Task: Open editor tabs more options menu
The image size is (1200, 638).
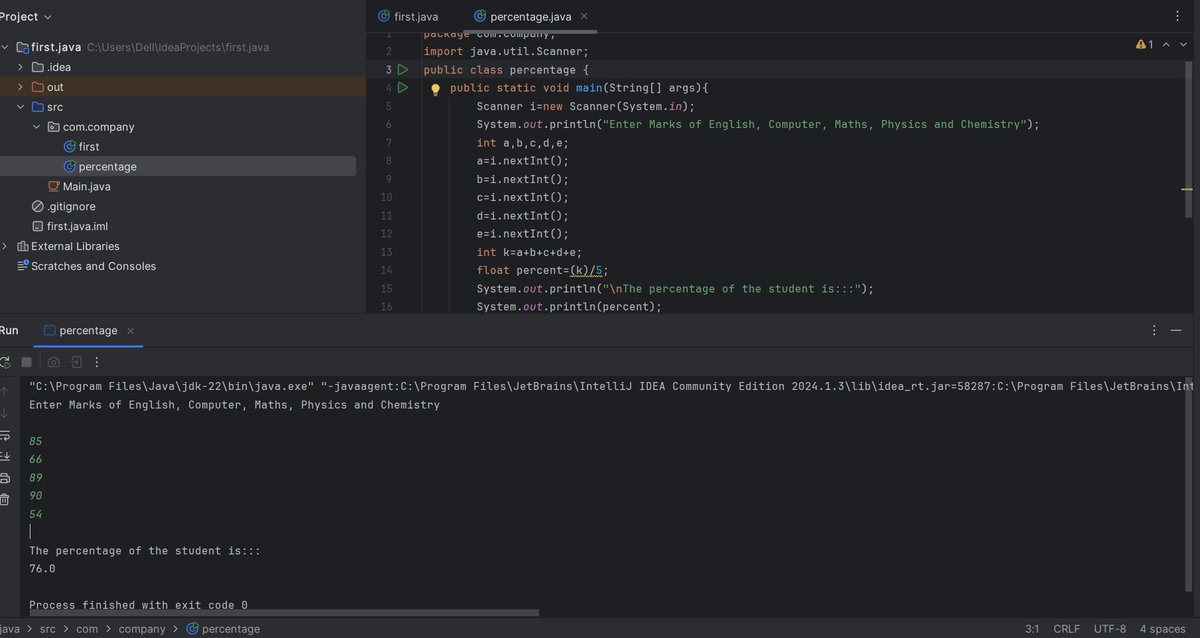Action: [1176, 17]
